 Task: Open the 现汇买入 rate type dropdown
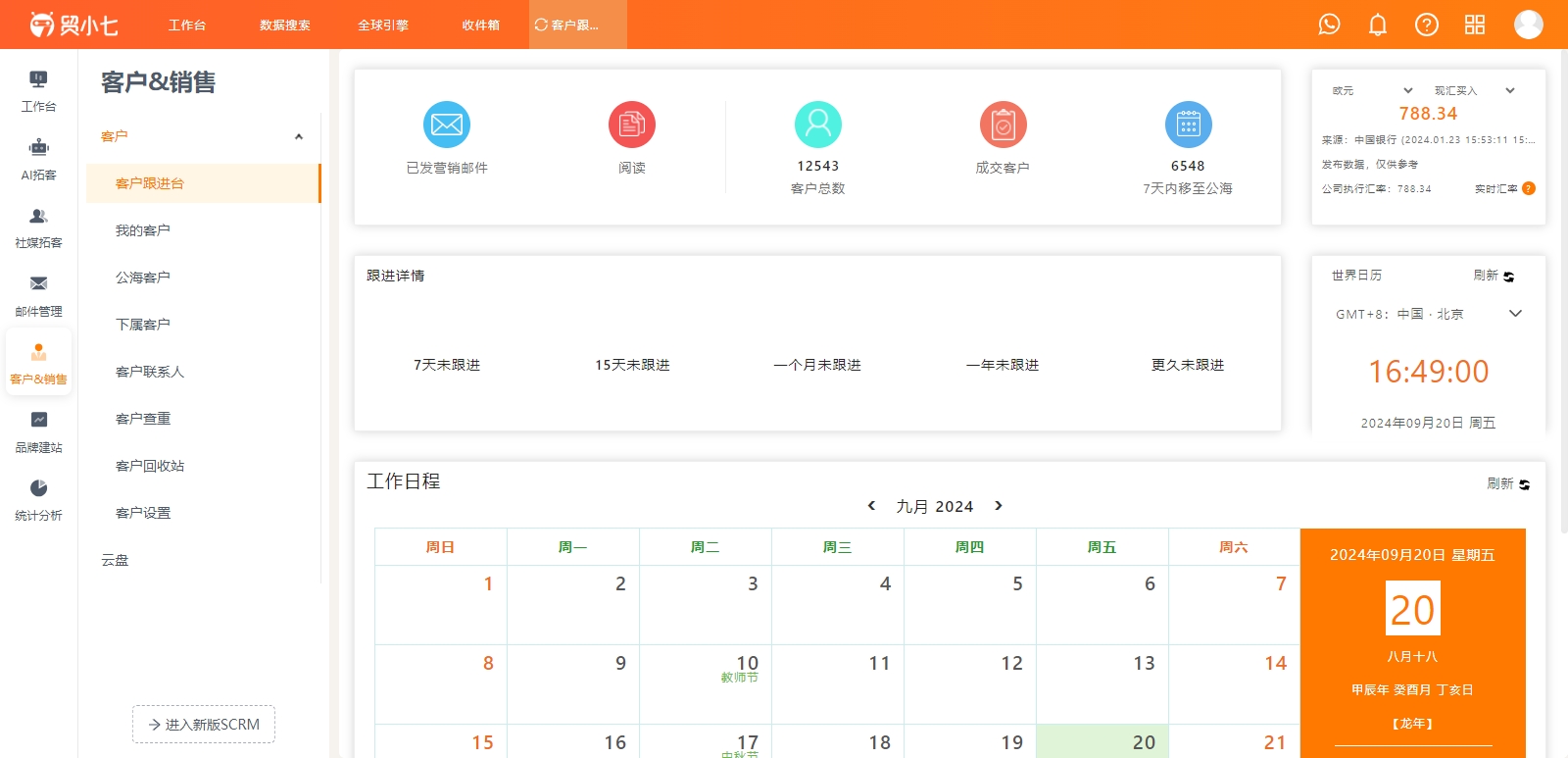click(1475, 90)
